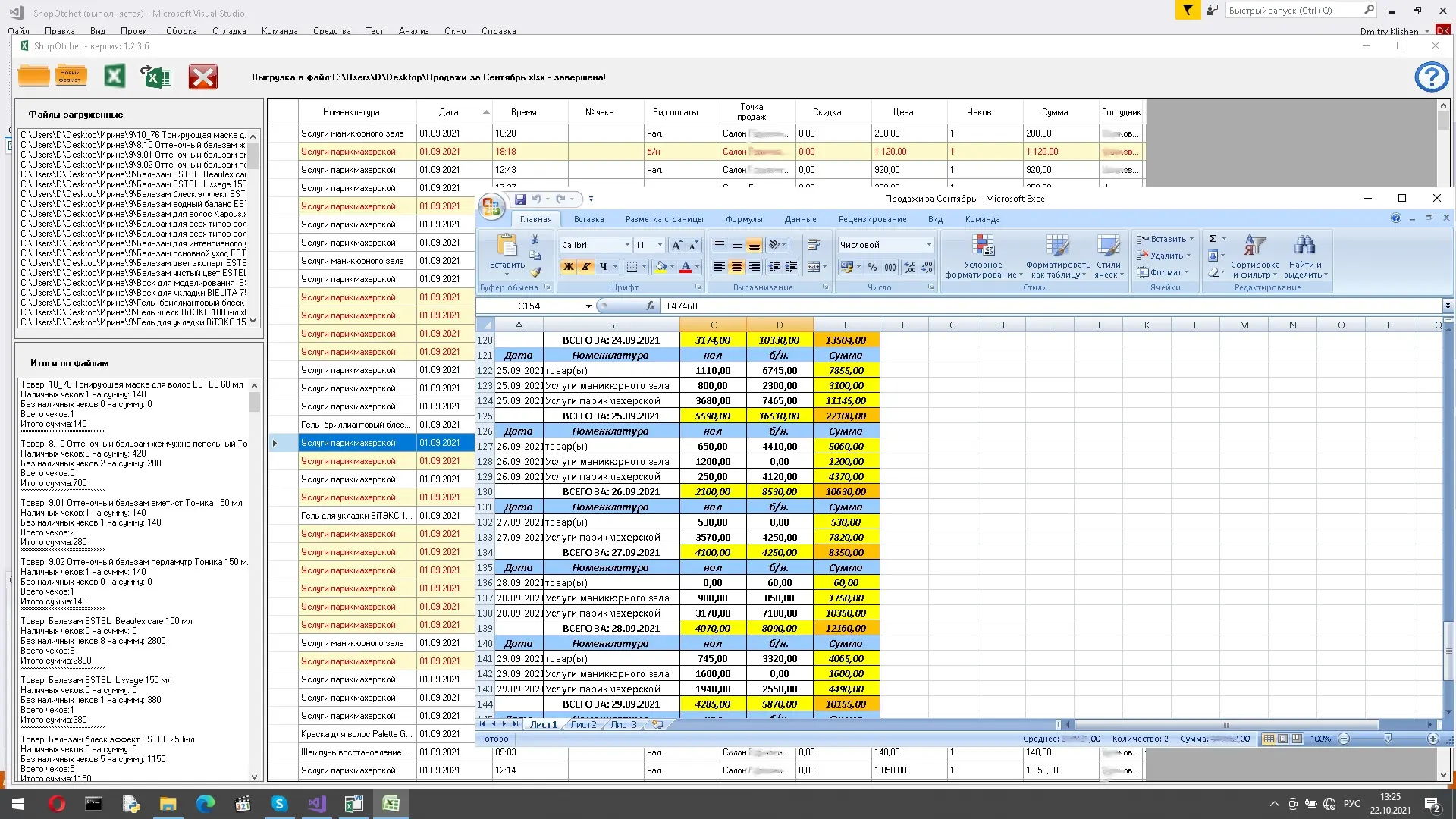This screenshot has height=819, width=1456.
Task: Click the Skype icon in Windows taskbar
Action: [x=279, y=804]
